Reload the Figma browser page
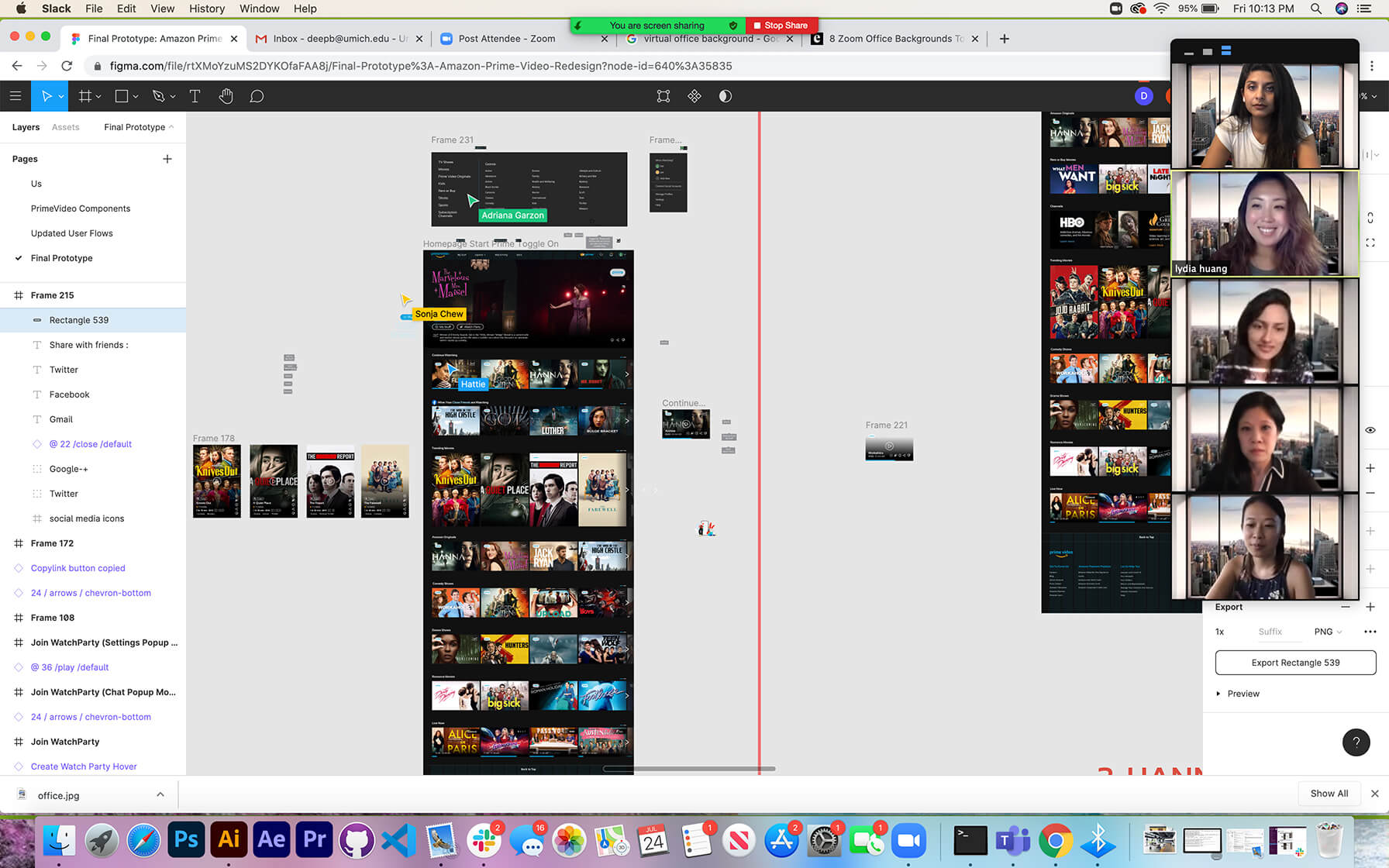Viewport: 1389px width, 868px height. (x=67, y=66)
